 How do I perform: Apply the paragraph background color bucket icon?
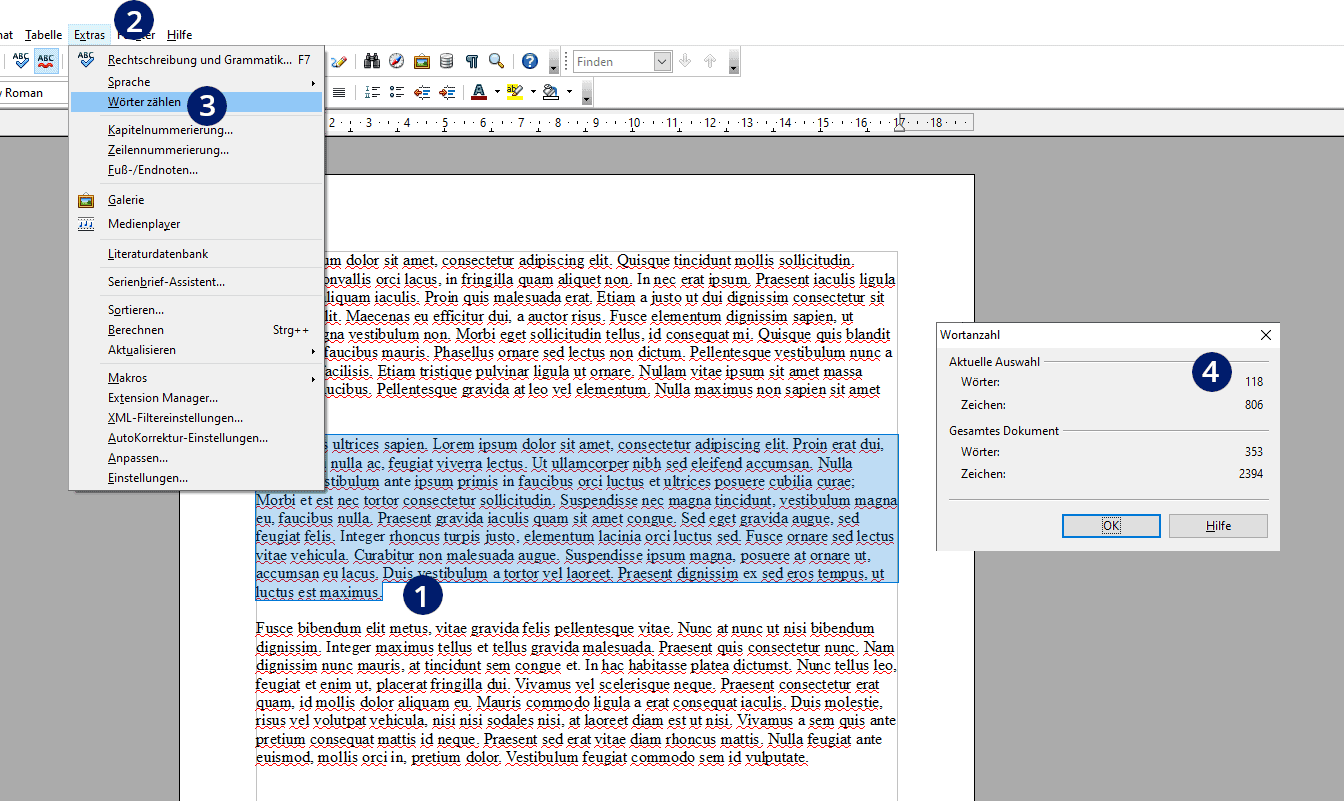tap(550, 92)
